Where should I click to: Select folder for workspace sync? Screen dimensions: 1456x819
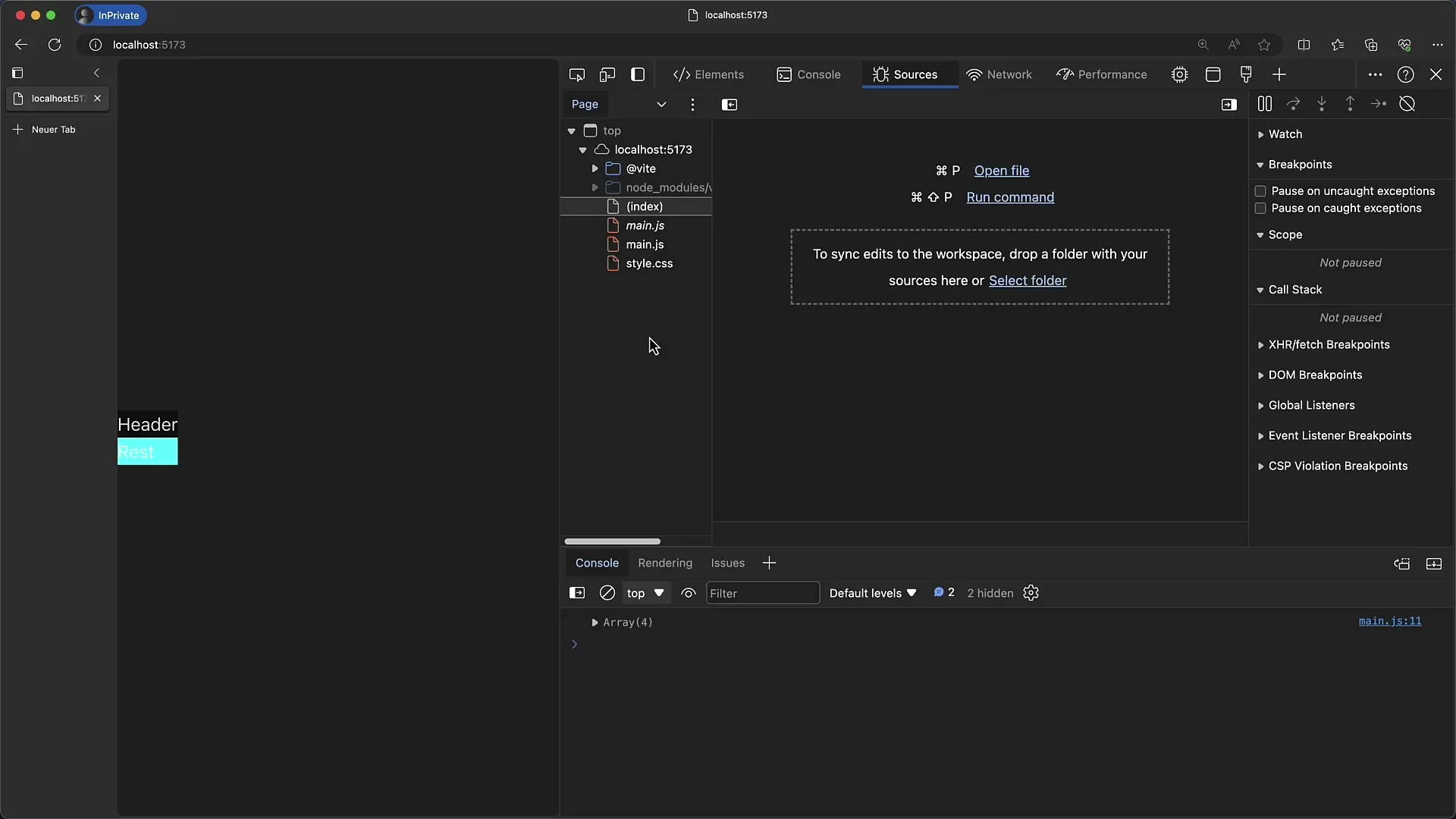(1027, 280)
